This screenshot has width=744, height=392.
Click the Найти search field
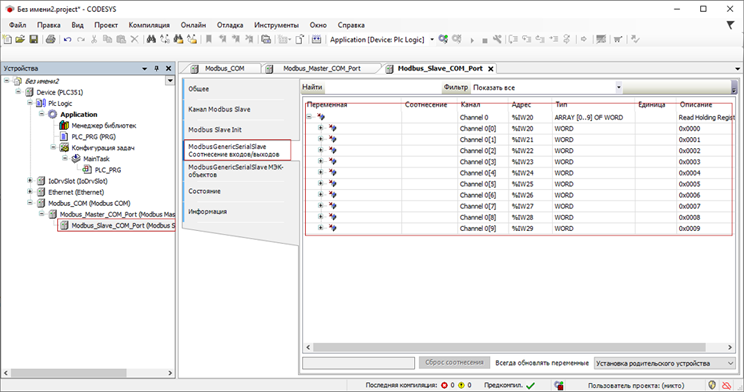click(x=383, y=87)
